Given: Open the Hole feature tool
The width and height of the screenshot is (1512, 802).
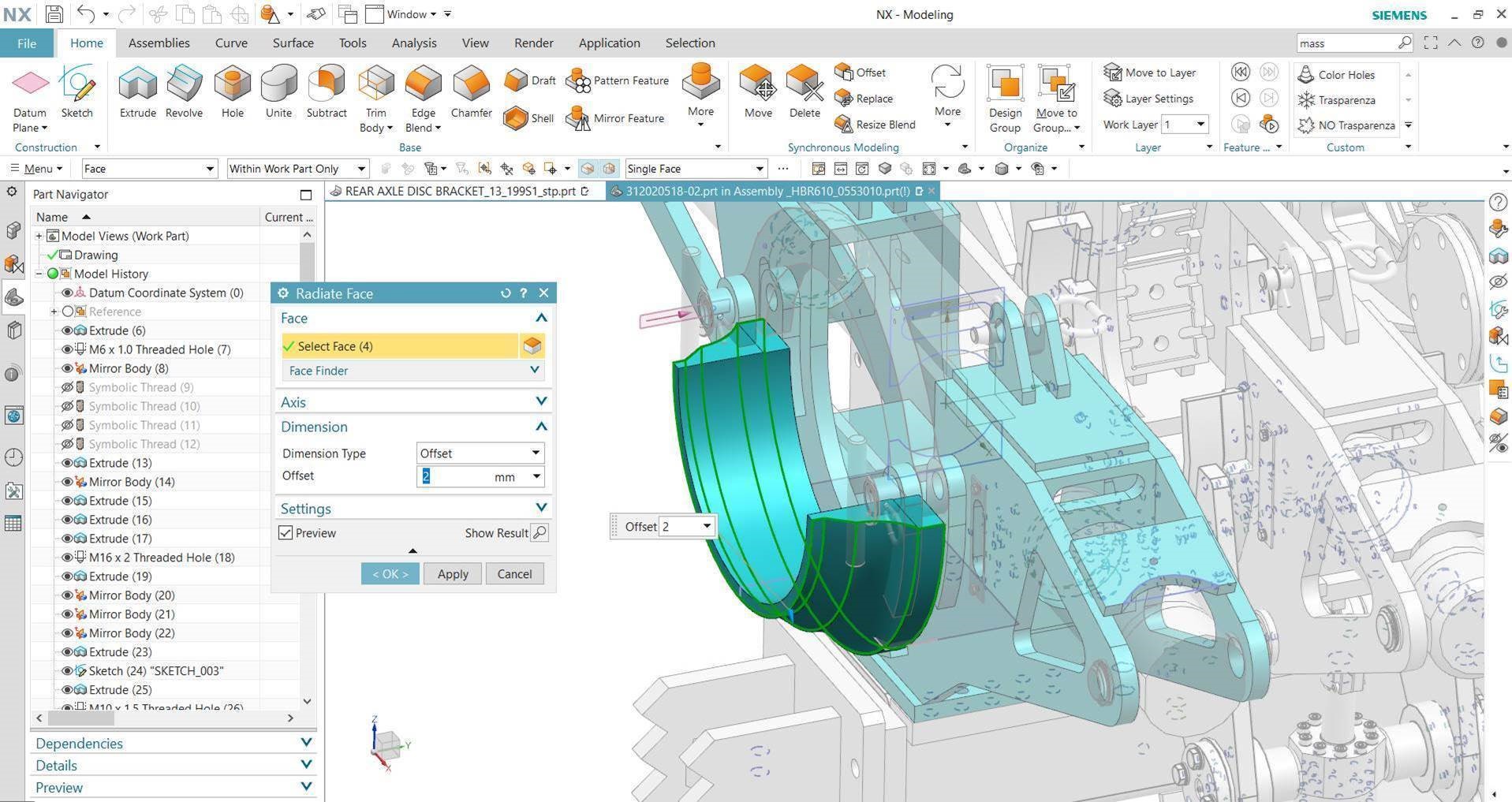Looking at the screenshot, I should (x=232, y=92).
